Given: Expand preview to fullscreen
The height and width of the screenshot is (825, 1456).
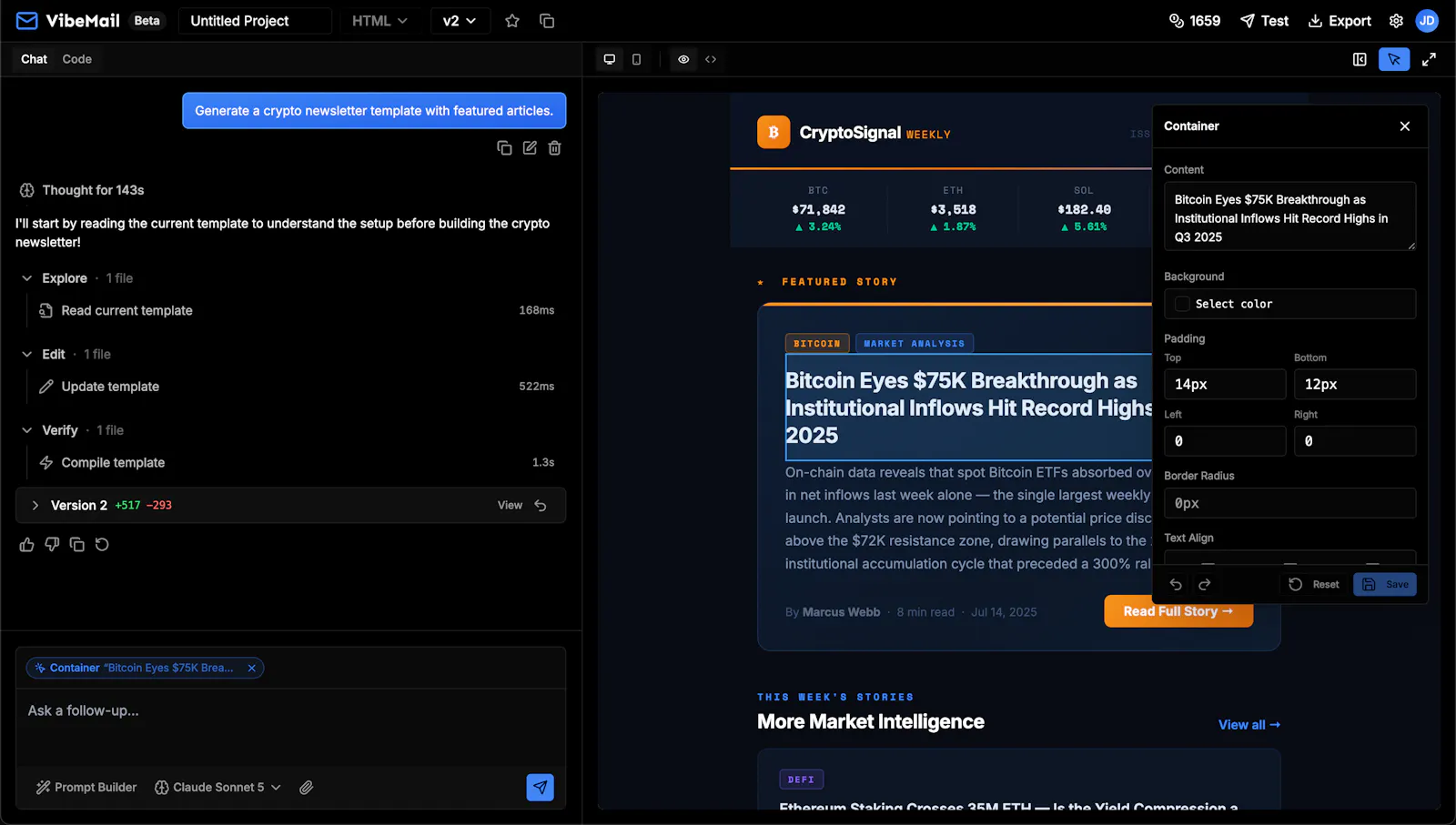Looking at the screenshot, I should pos(1429,59).
